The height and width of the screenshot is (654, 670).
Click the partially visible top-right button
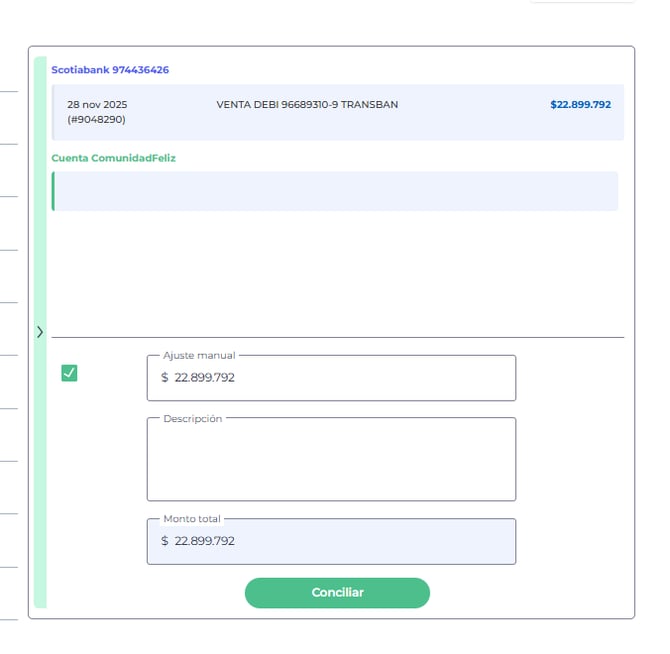582,1
